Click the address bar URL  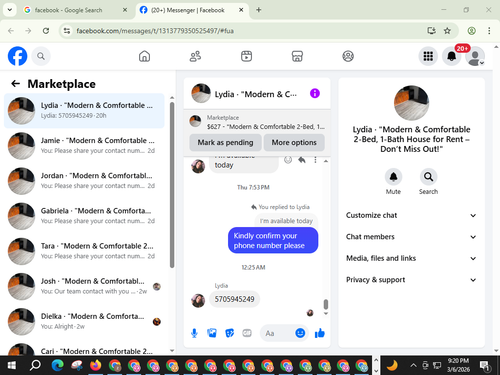[155, 31]
